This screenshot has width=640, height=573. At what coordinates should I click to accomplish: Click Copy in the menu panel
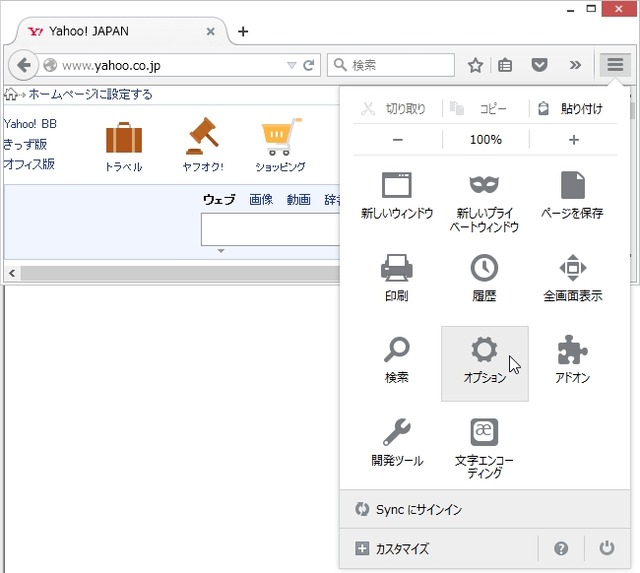pos(478,109)
